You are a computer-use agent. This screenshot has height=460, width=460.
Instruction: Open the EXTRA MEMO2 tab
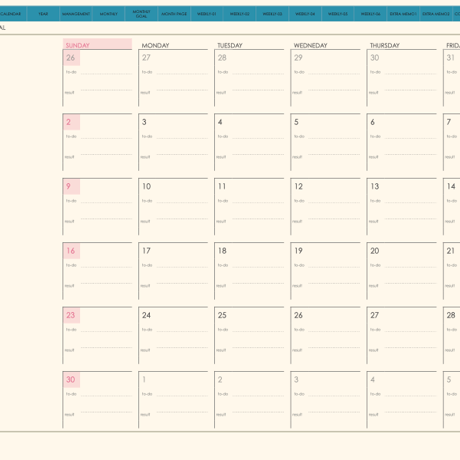pos(436,14)
